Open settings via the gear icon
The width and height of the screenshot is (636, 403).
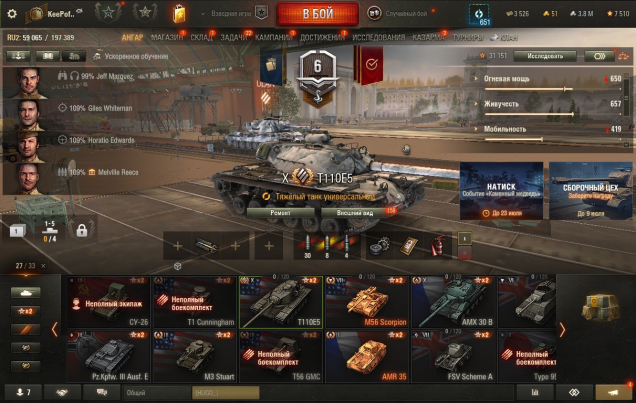pos(12,13)
